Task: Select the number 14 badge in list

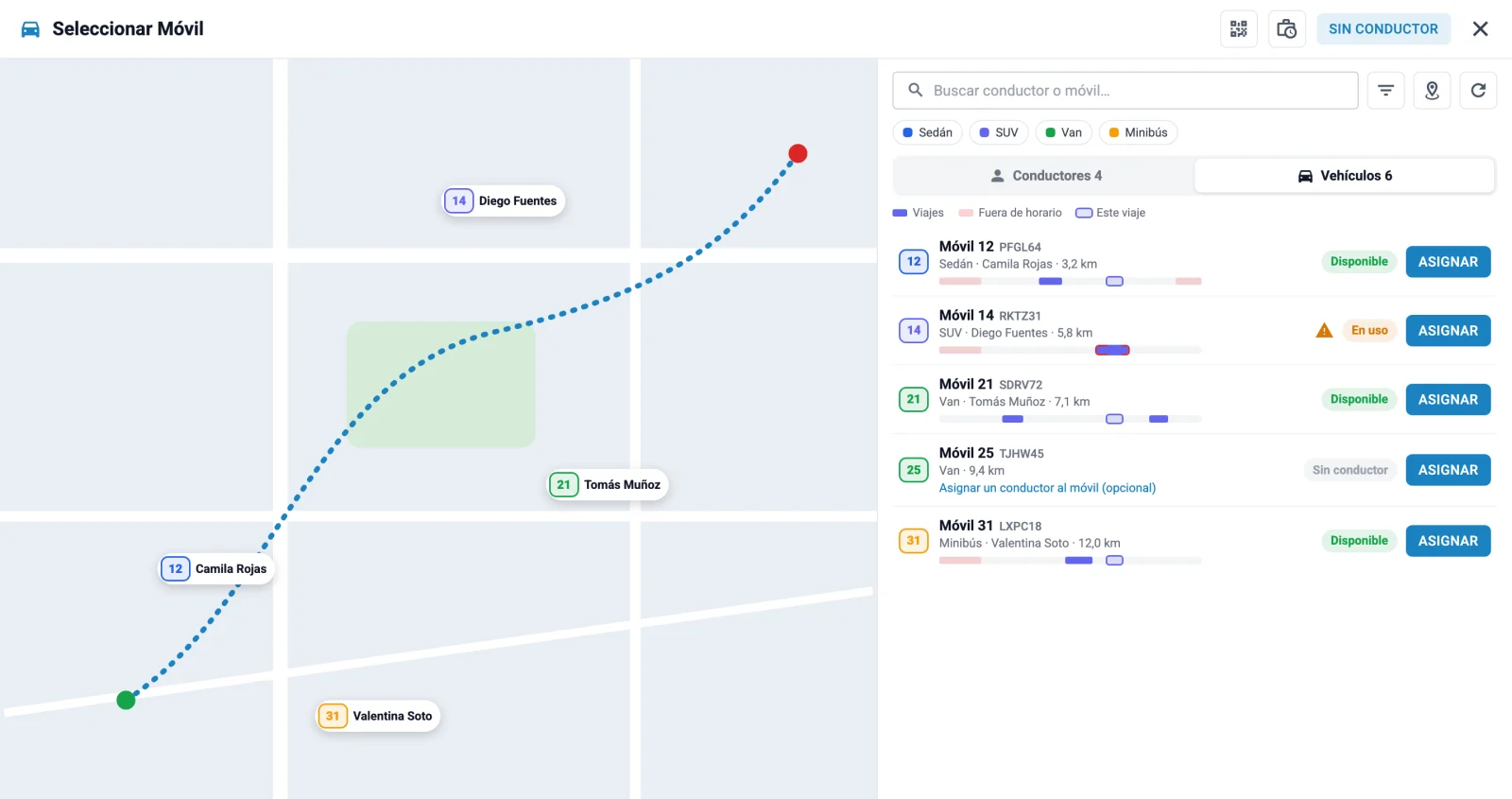Action: point(914,330)
